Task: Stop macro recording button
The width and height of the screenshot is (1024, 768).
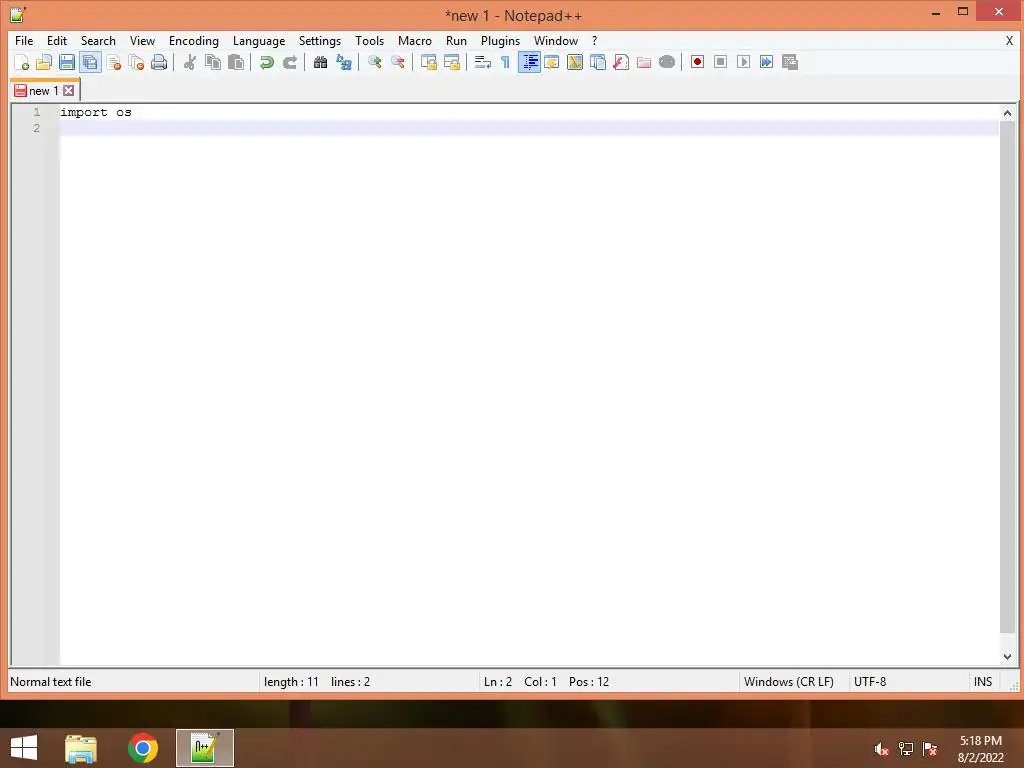Action: tap(720, 62)
